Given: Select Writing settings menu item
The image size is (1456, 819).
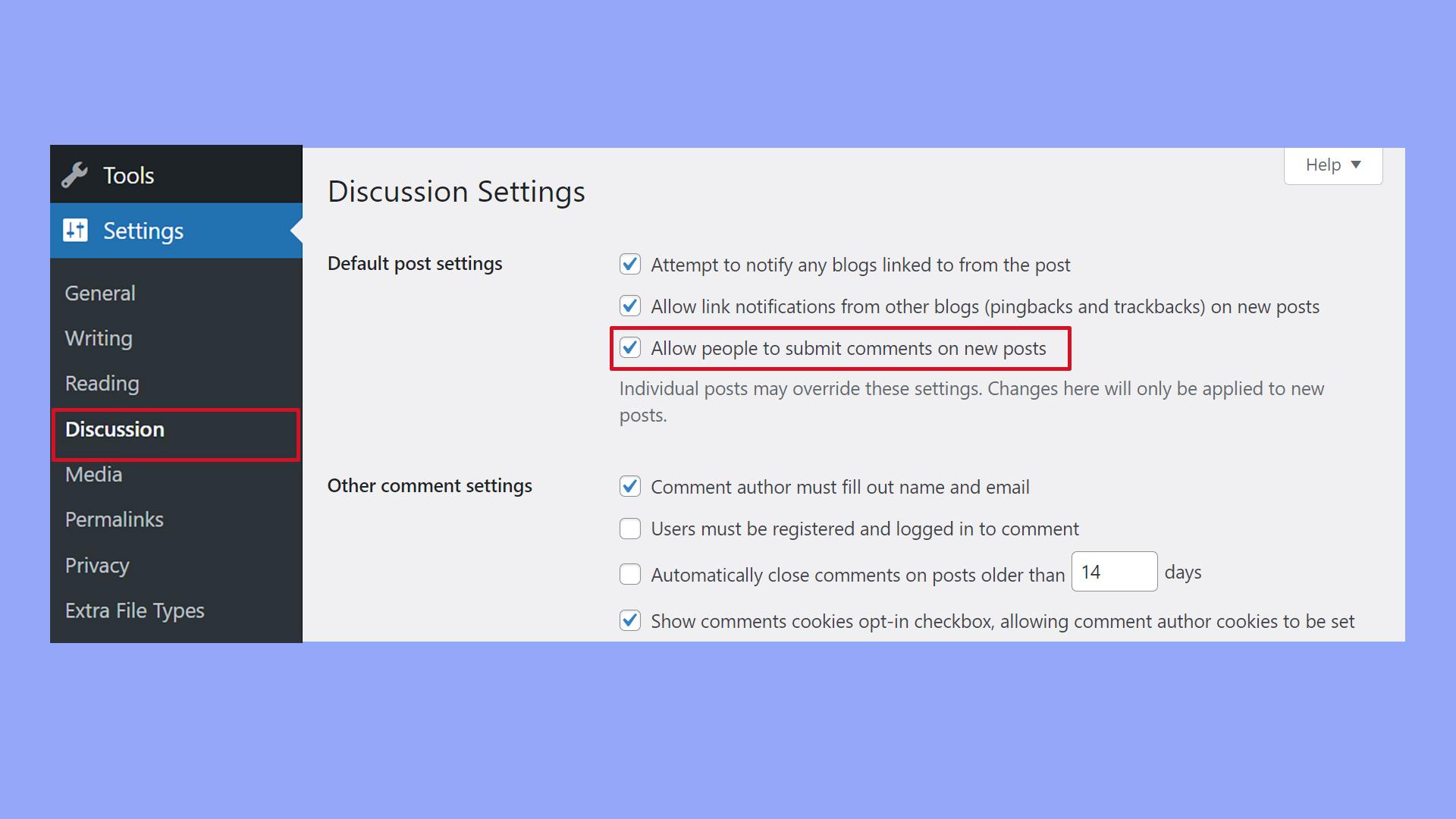Looking at the screenshot, I should click(x=98, y=337).
